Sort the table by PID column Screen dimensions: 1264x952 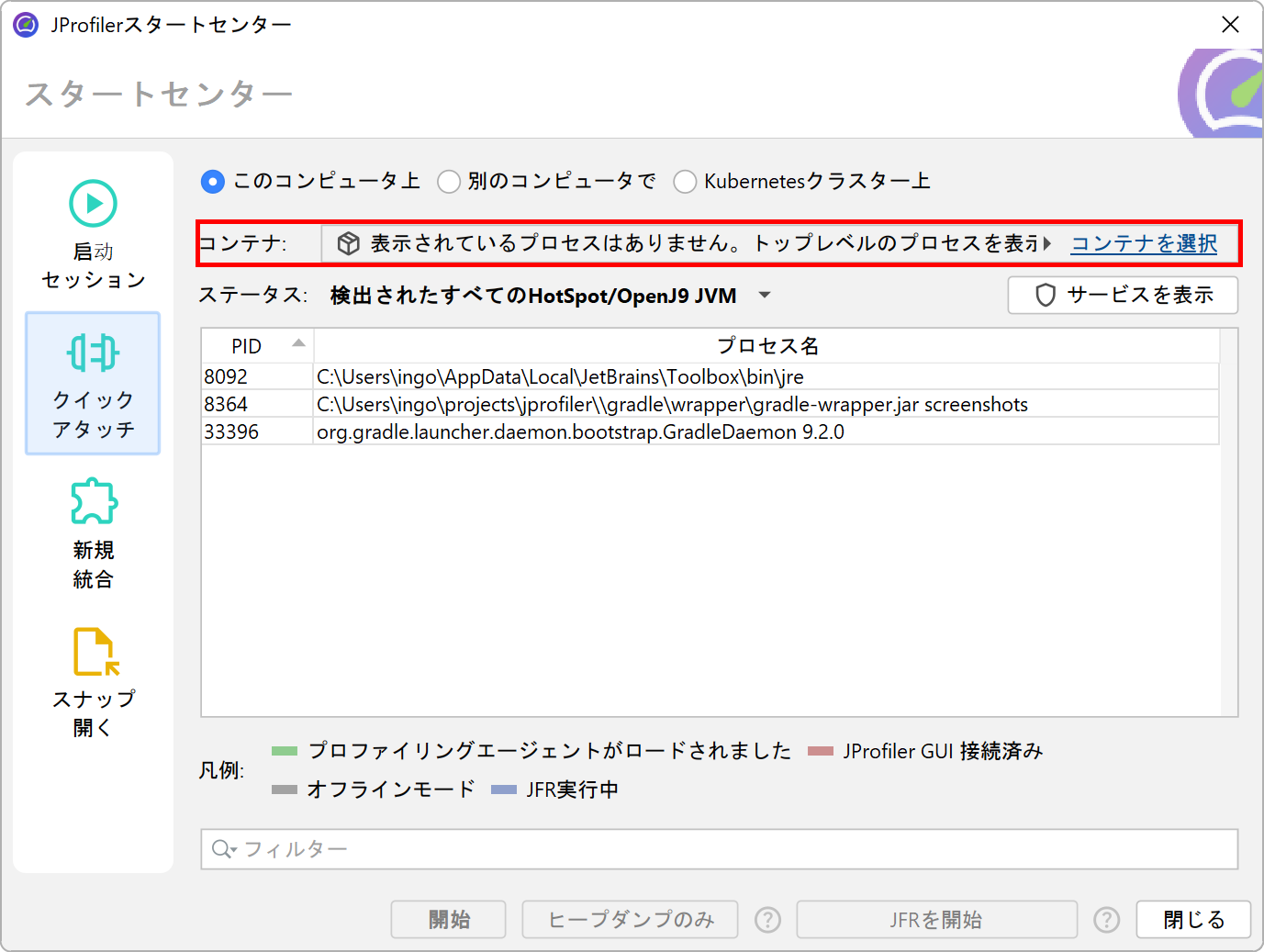tap(258, 346)
